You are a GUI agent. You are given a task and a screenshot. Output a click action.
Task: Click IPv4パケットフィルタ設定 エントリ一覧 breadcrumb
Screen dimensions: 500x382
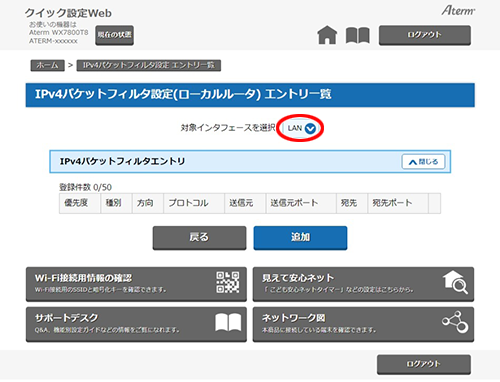149,65
